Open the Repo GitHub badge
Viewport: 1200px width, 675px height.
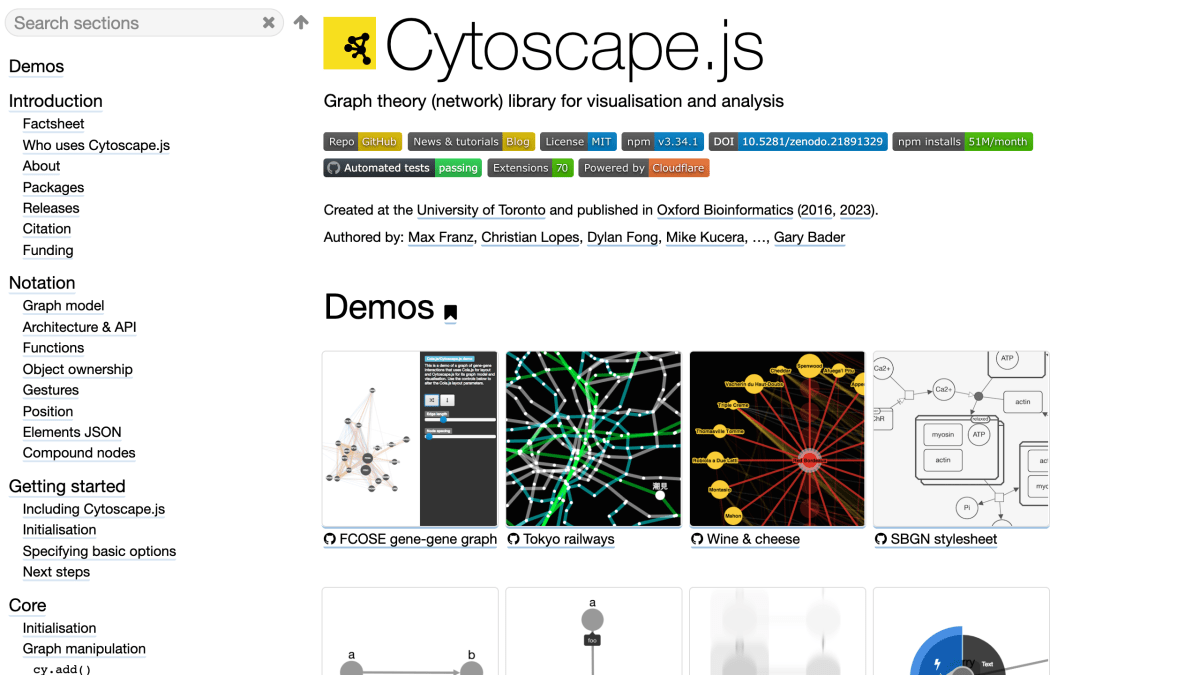tap(362, 142)
